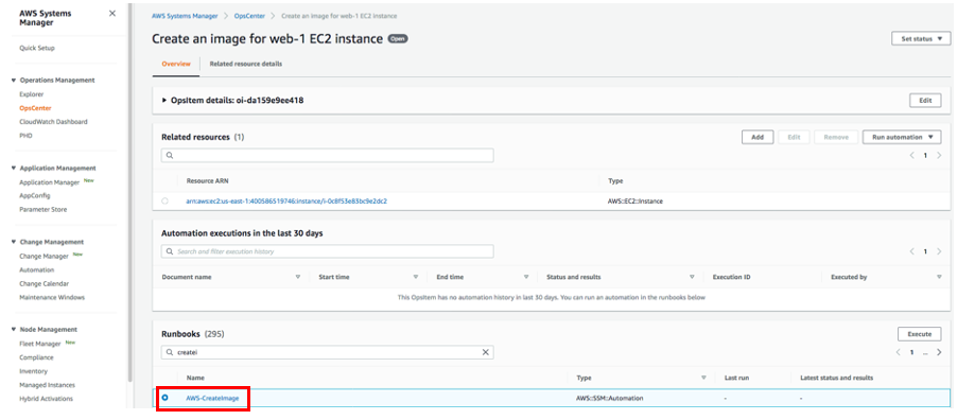Open the AWS-CreateImage runbook link
Screen dimensions: 977x420
click(x=212, y=398)
